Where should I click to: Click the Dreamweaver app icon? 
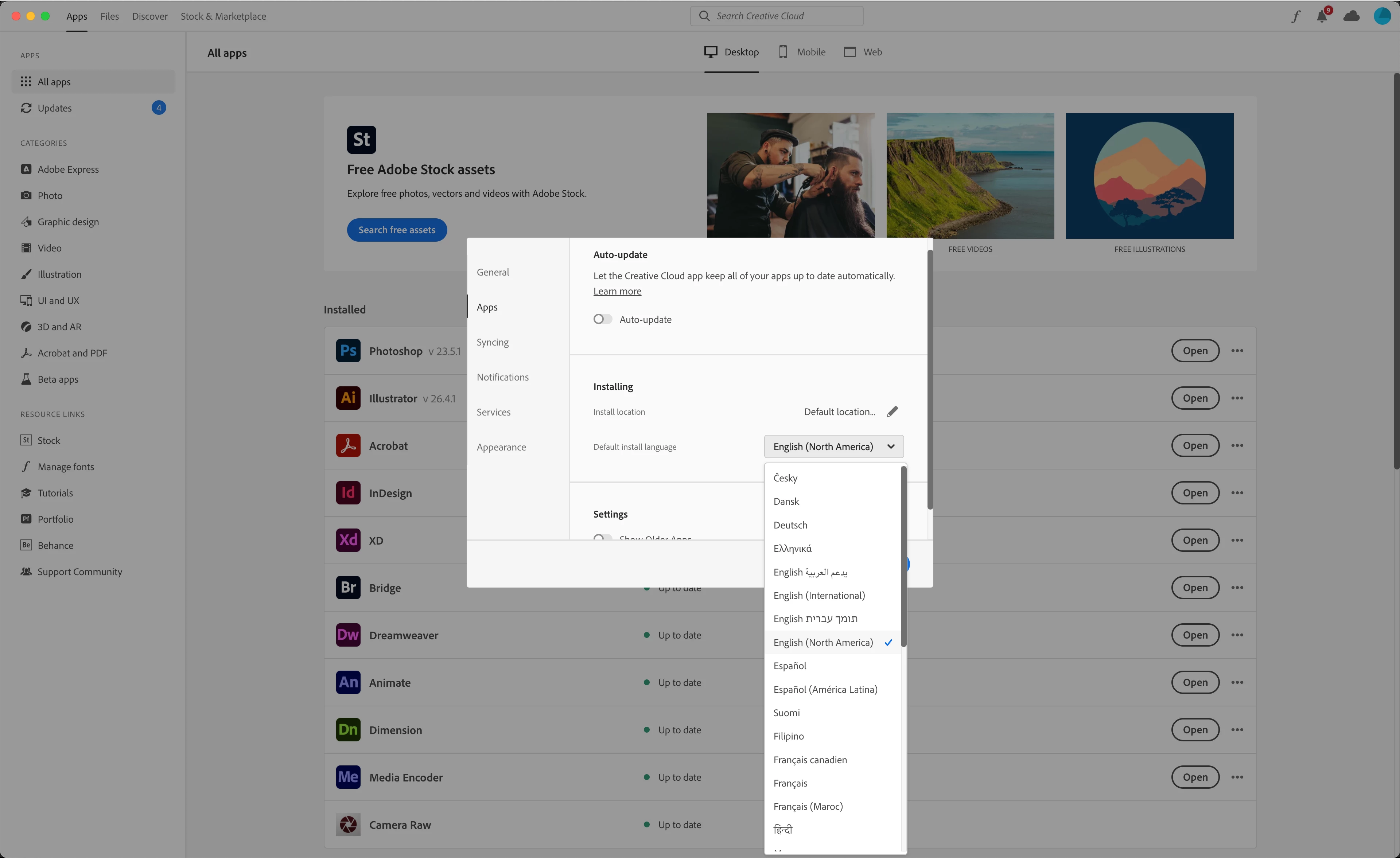(x=348, y=635)
